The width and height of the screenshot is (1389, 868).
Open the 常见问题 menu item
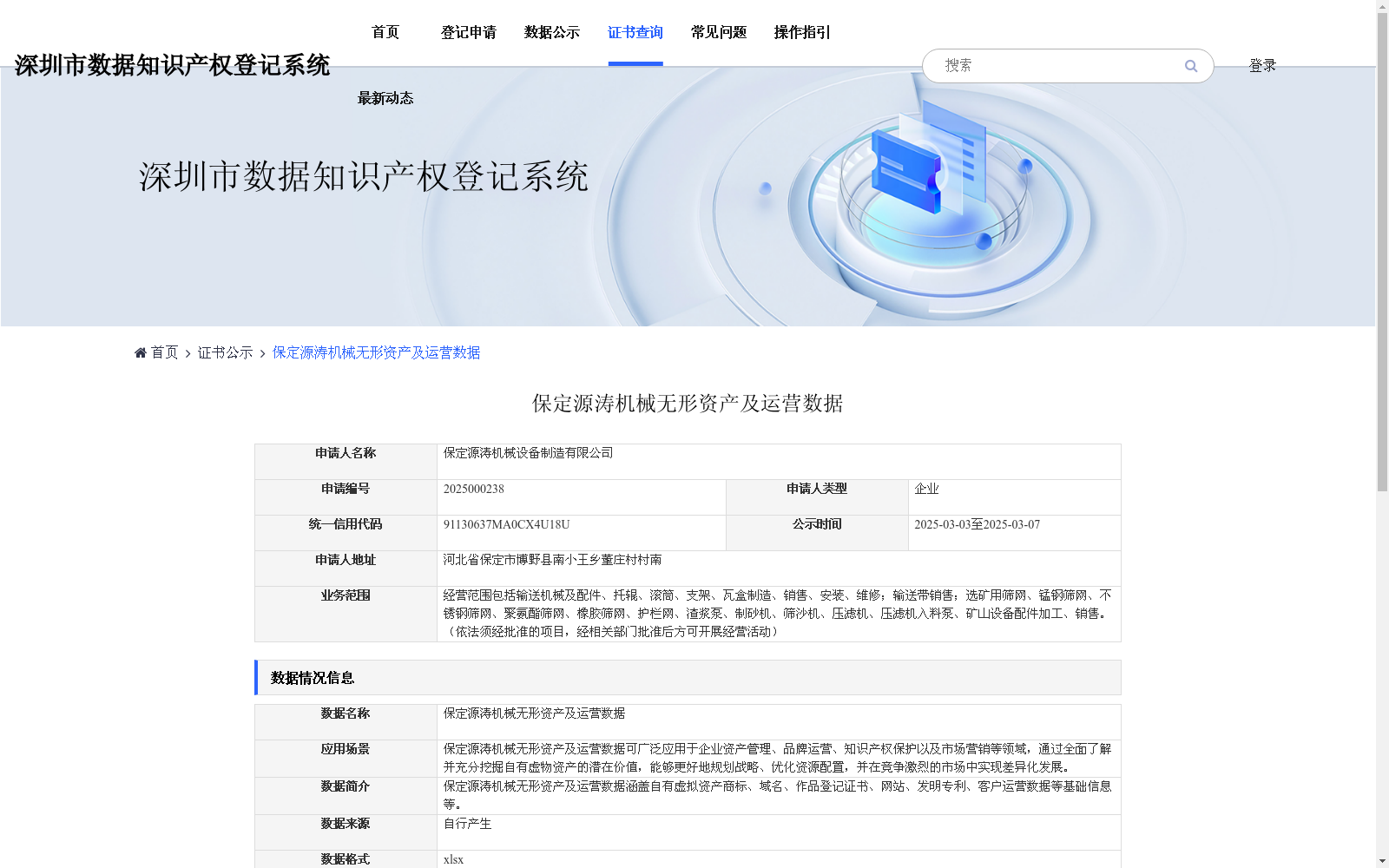[719, 33]
